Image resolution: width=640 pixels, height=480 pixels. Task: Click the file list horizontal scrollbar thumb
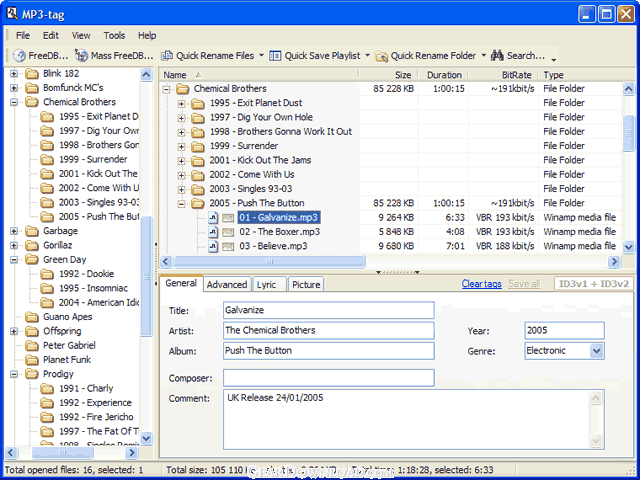269,261
